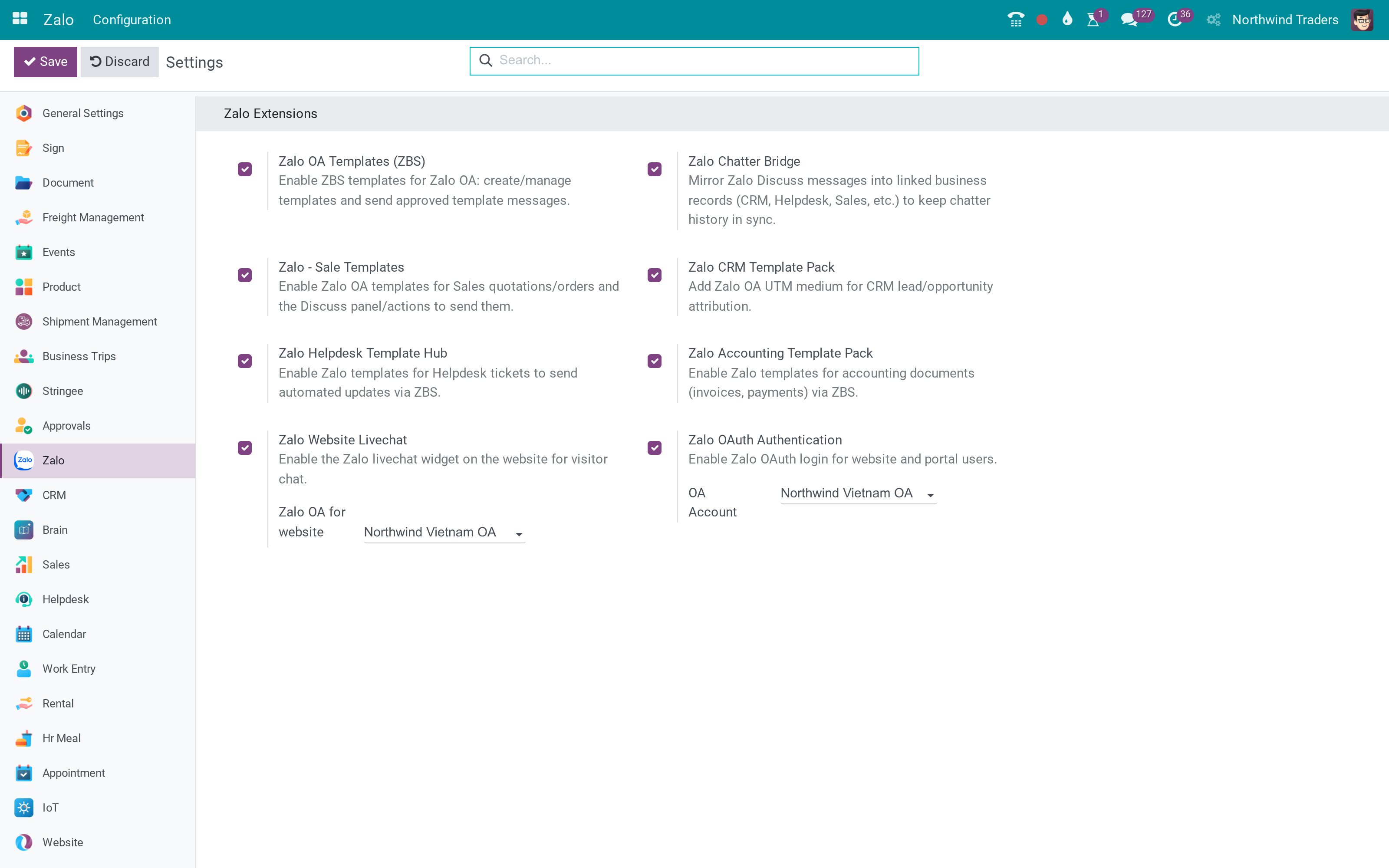Image resolution: width=1389 pixels, height=868 pixels.
Task: Click the Shipment Management icon in sidebar
Action: pos(23,322)
